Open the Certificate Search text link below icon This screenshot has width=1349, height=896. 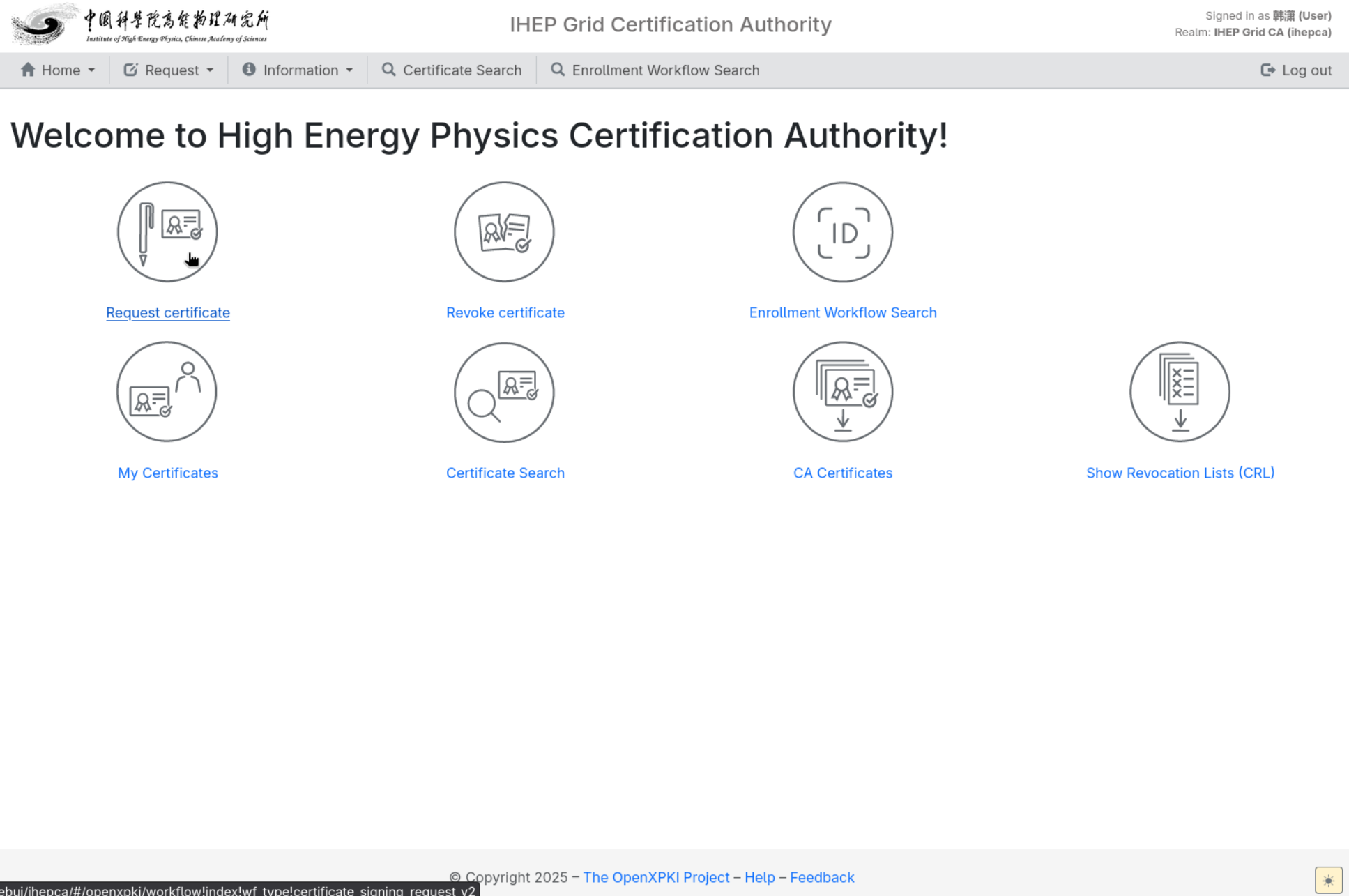(x=505, y=473)
